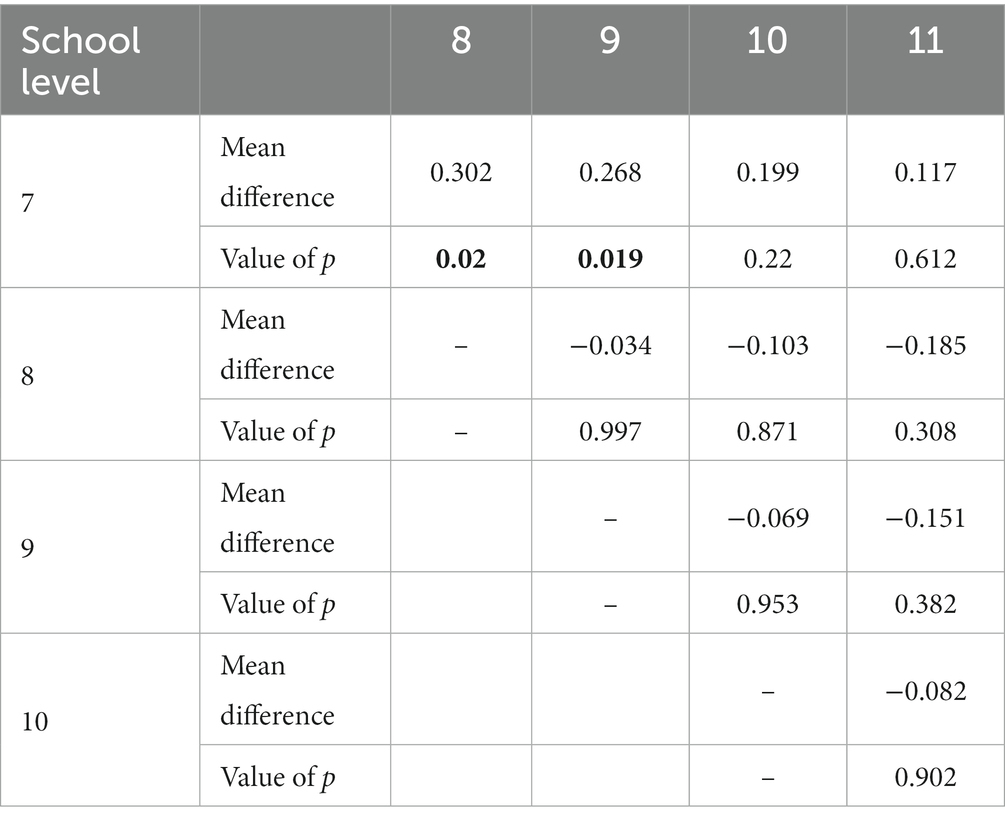Click the bold p value 0.019
The height and width of the screenshot is (824, 1005).
[610, 259]
